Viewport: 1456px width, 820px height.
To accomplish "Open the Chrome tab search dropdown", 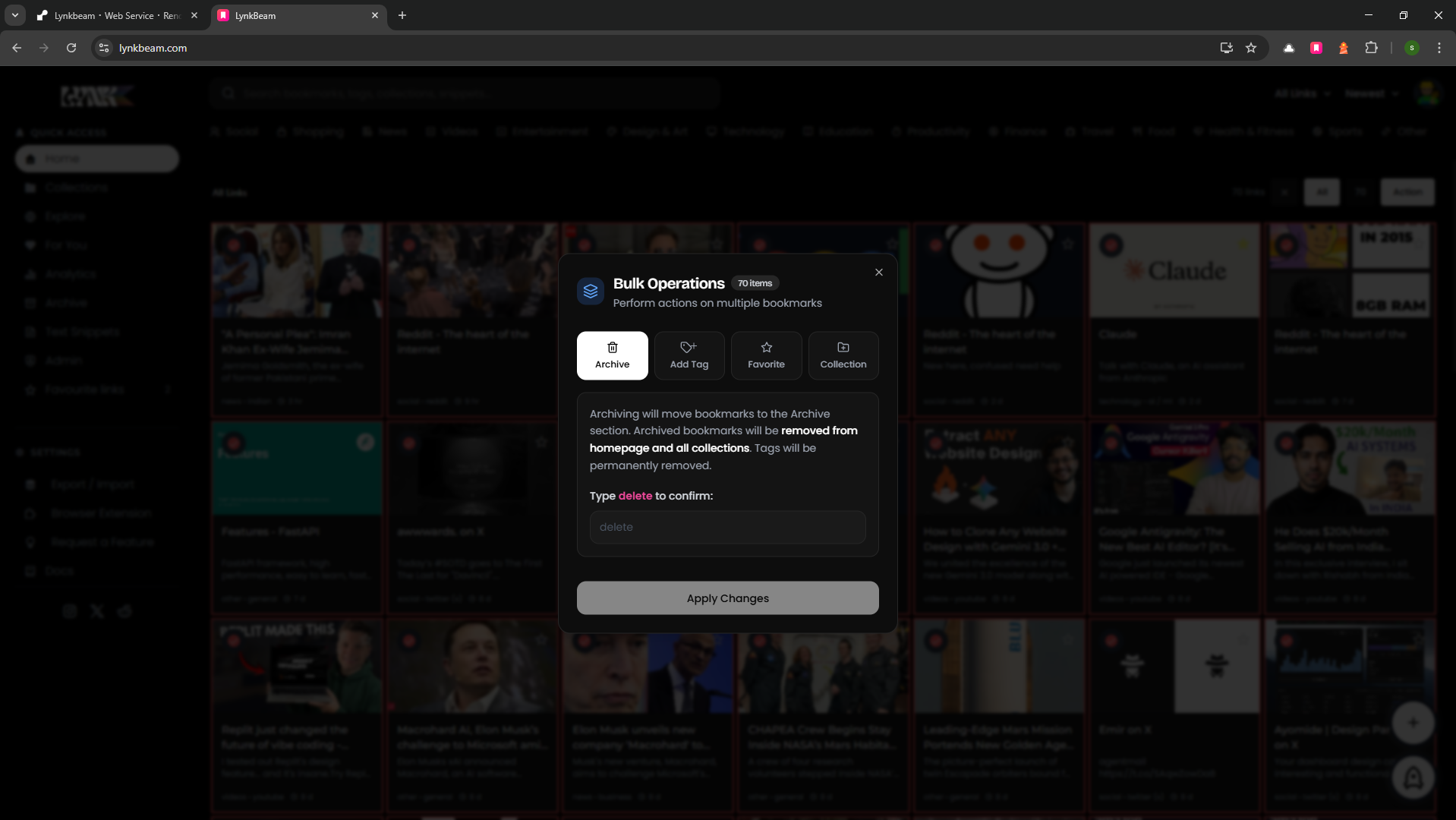I will tap(14, 15).
